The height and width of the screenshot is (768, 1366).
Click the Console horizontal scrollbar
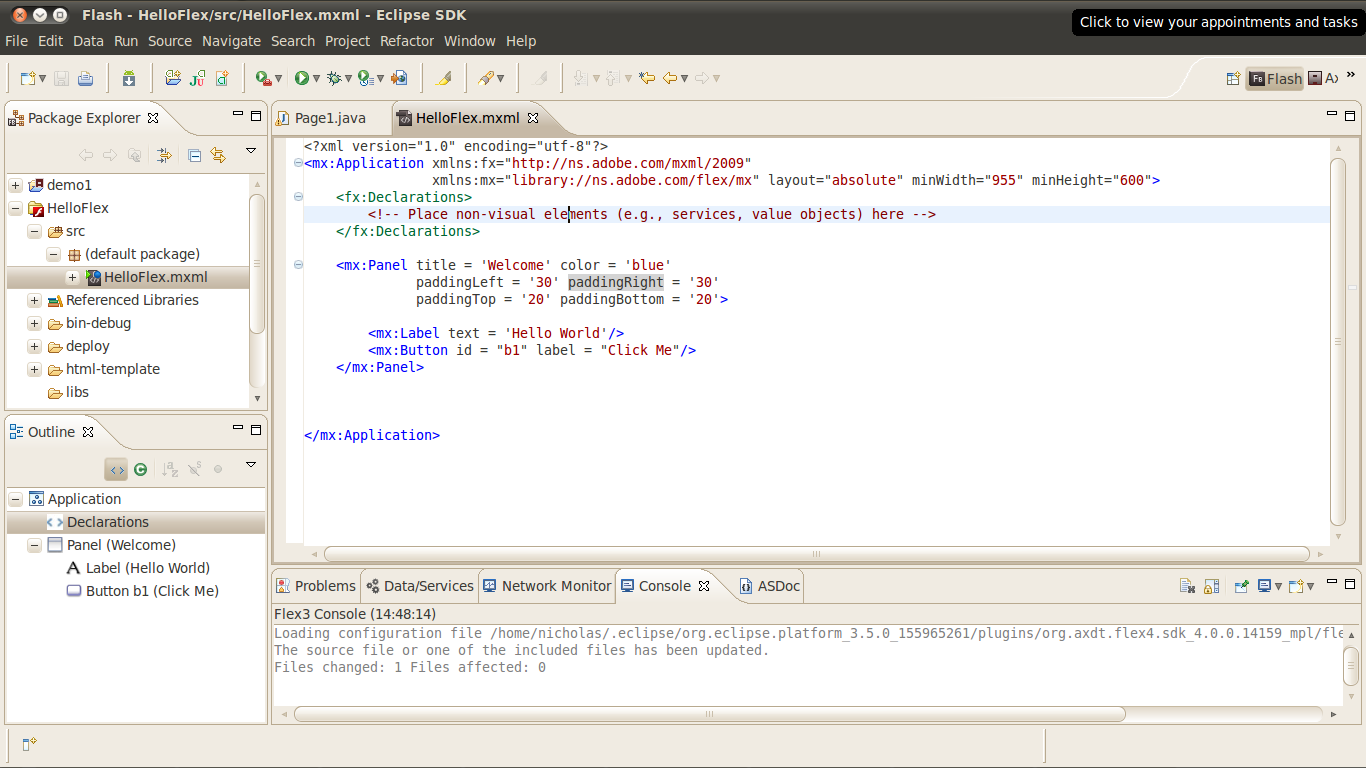click(709, 714)
